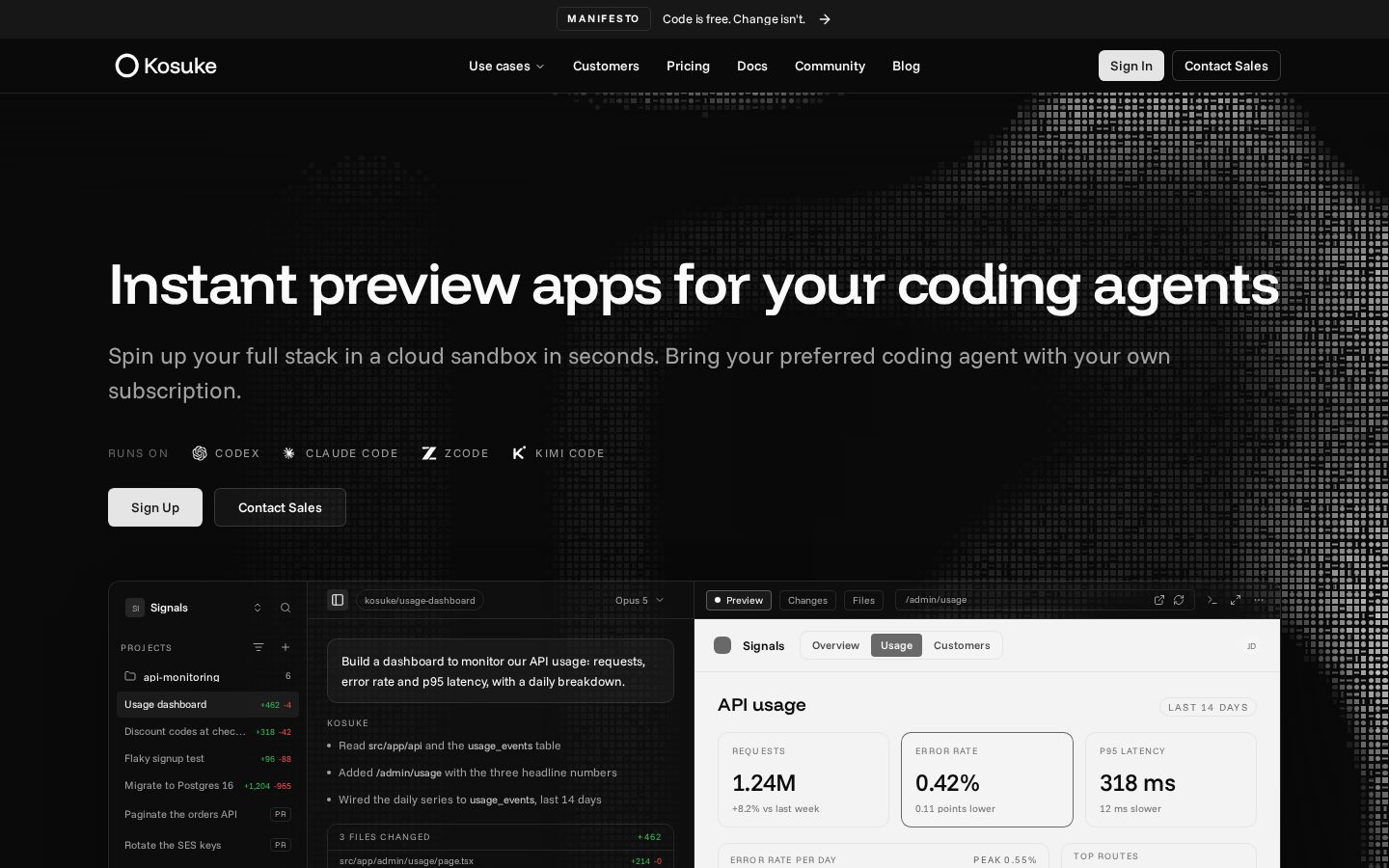The width and height of the screenshot is (1389, 868).
Task: Click the P95 LATENCY 318 ms card
Action: (1171, 779)
